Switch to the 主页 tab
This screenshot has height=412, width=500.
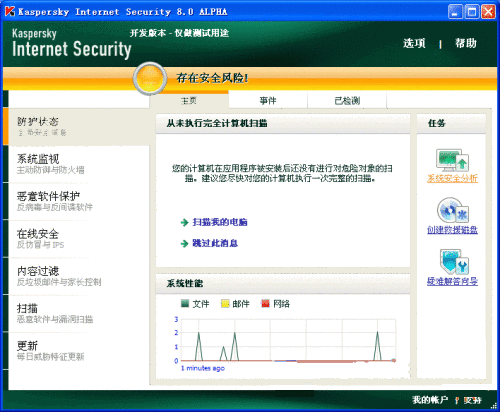tap(189, 100)
